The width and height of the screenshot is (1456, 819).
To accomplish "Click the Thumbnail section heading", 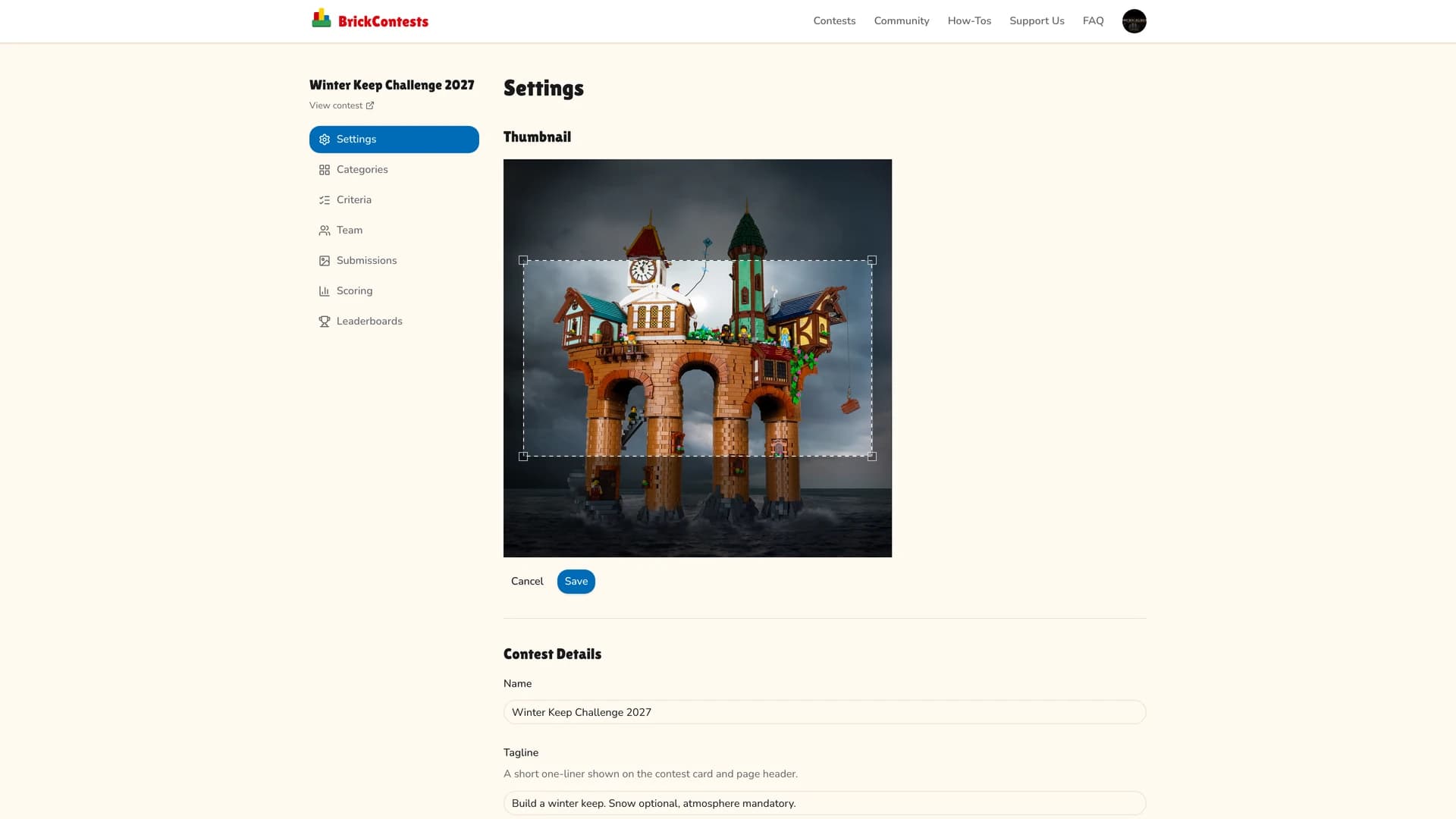I will 537,136.
